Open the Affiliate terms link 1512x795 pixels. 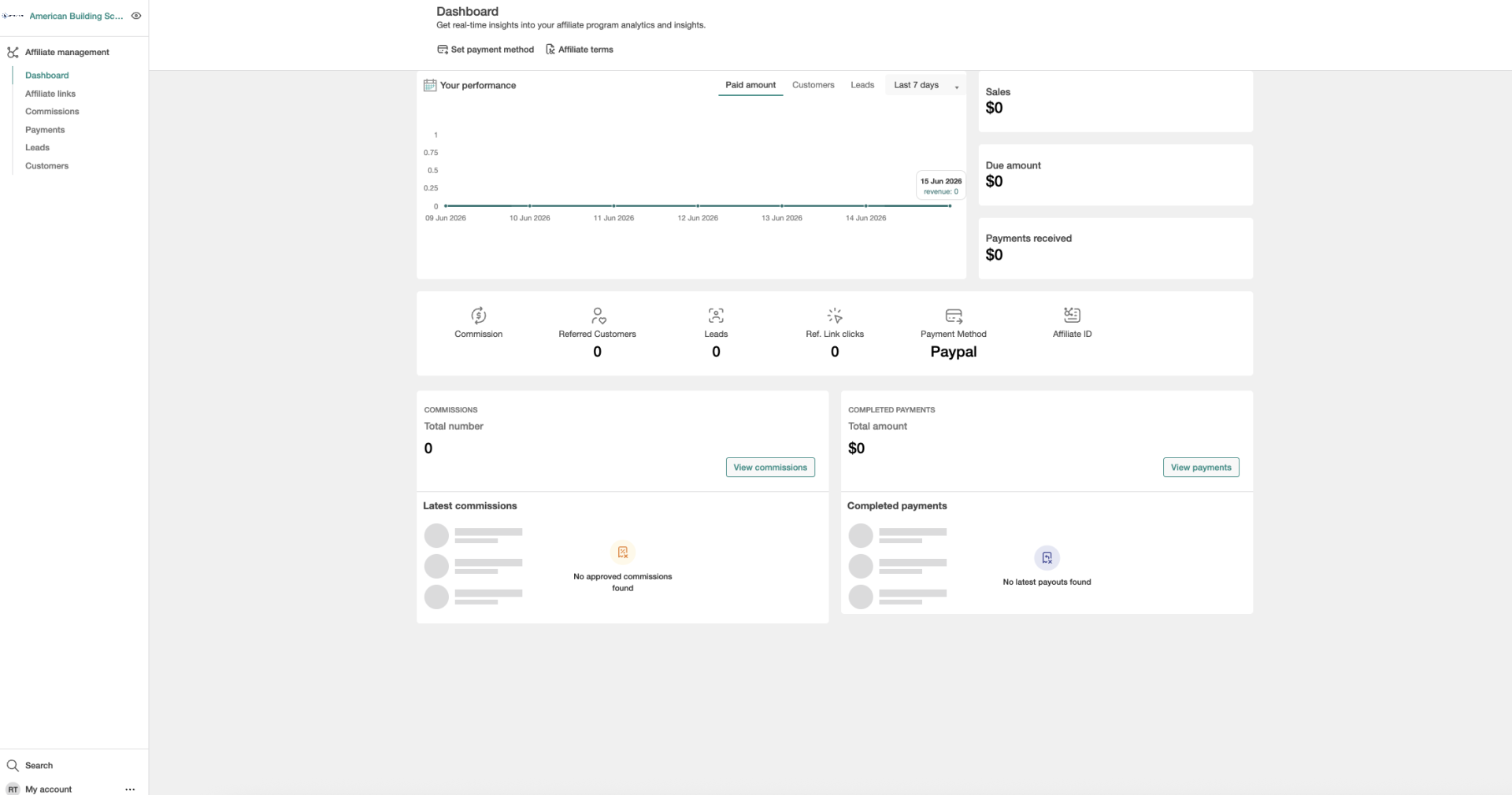(x=586, y=50)
